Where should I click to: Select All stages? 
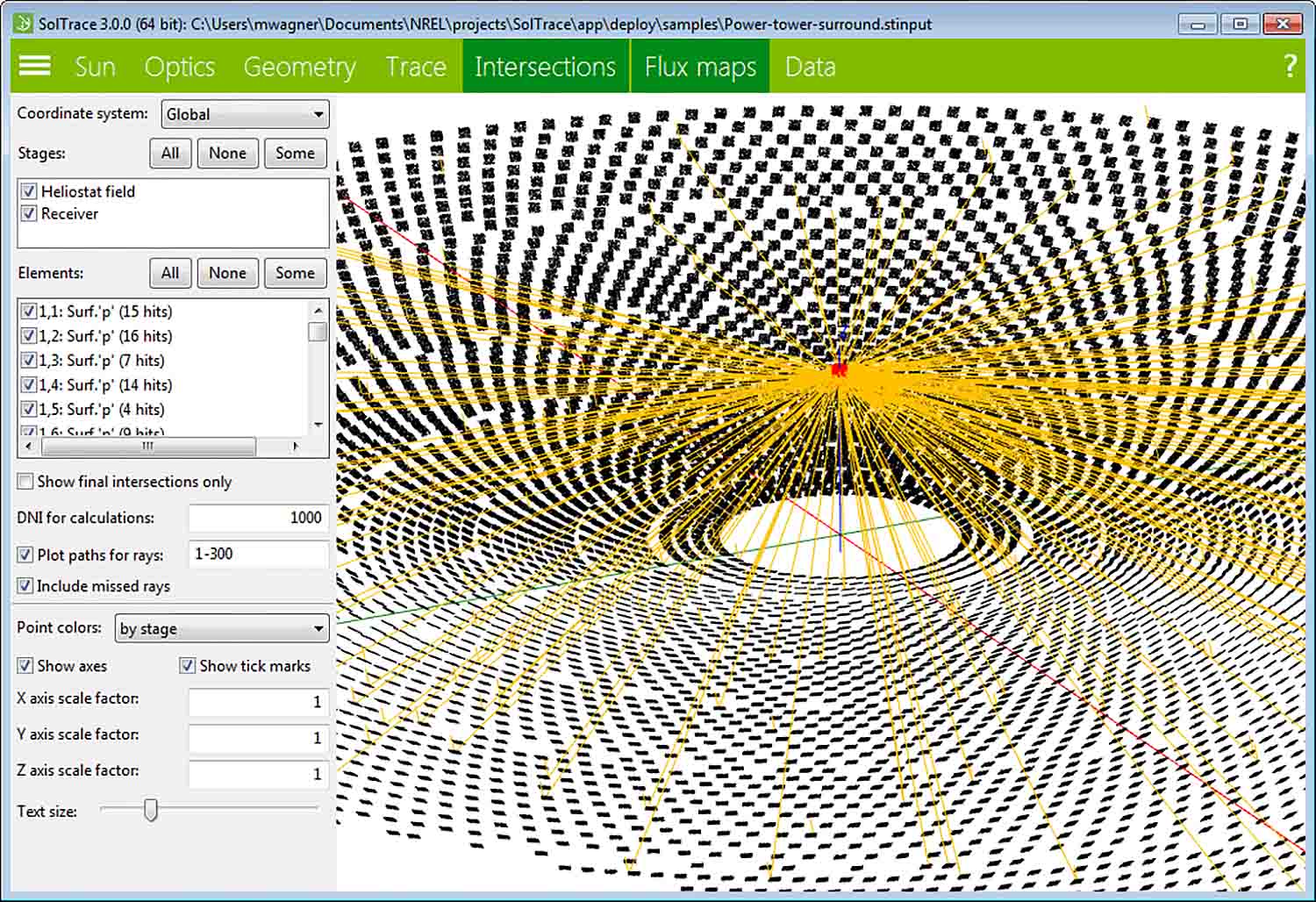point(170,153)
